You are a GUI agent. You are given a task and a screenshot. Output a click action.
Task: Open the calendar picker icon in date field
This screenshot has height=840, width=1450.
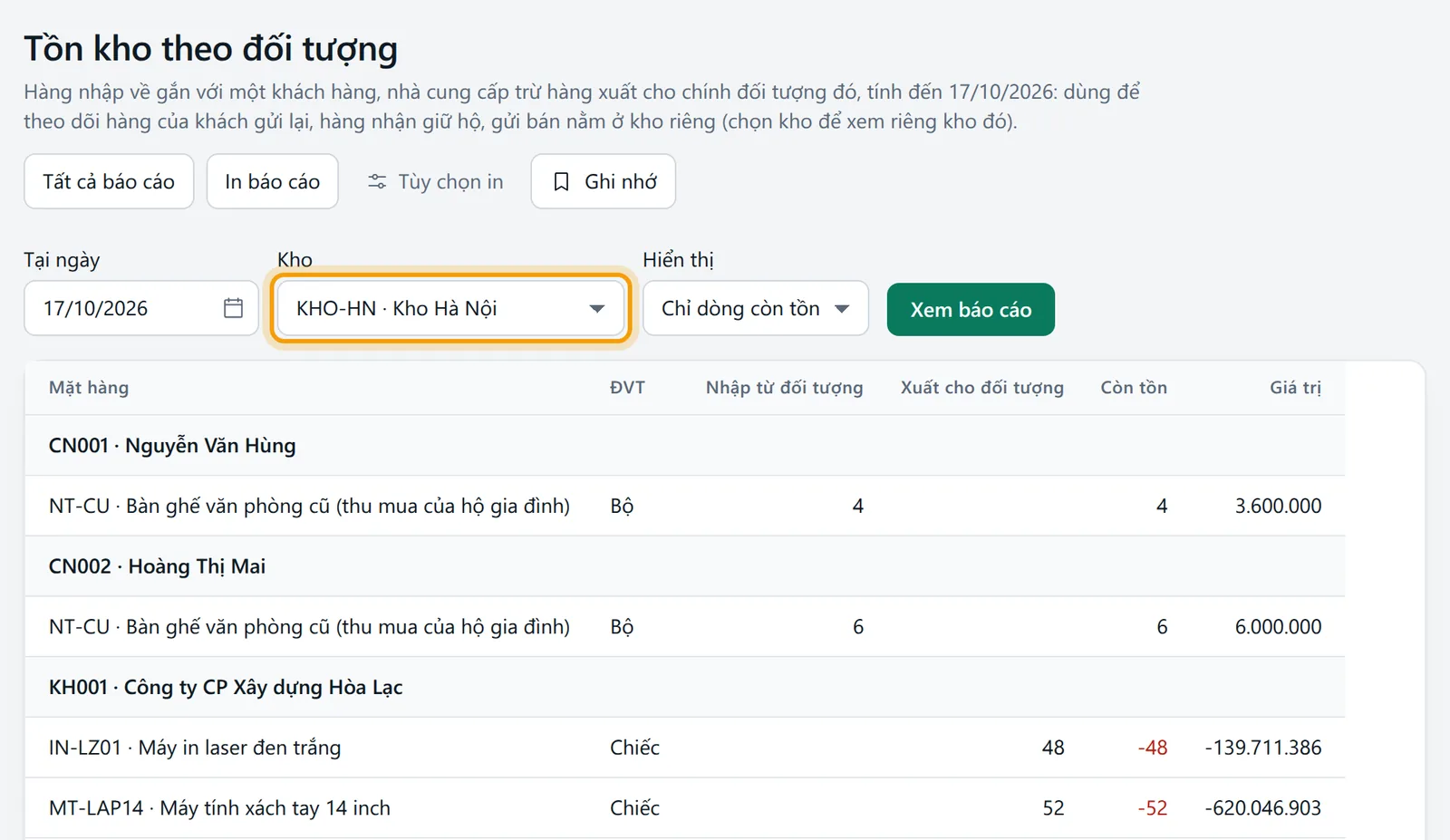(x=233, y=308)
